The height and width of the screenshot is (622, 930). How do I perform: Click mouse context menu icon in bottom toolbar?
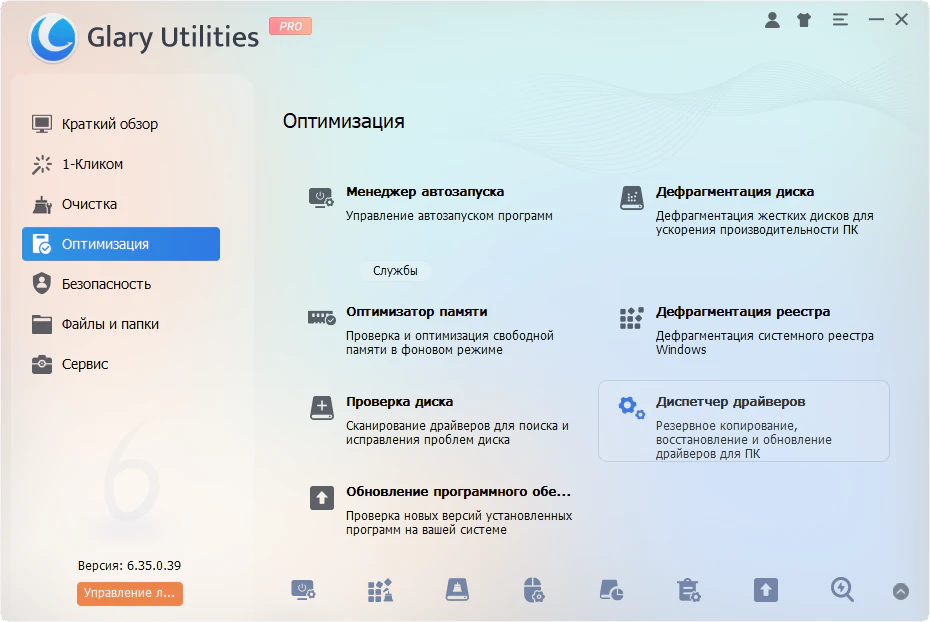[534, 591]
